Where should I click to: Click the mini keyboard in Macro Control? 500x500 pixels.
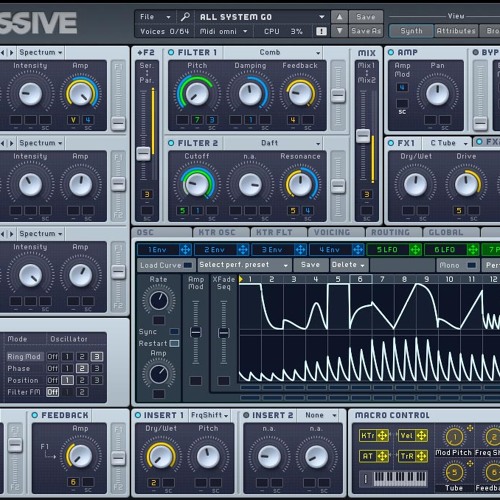point(400,479)
